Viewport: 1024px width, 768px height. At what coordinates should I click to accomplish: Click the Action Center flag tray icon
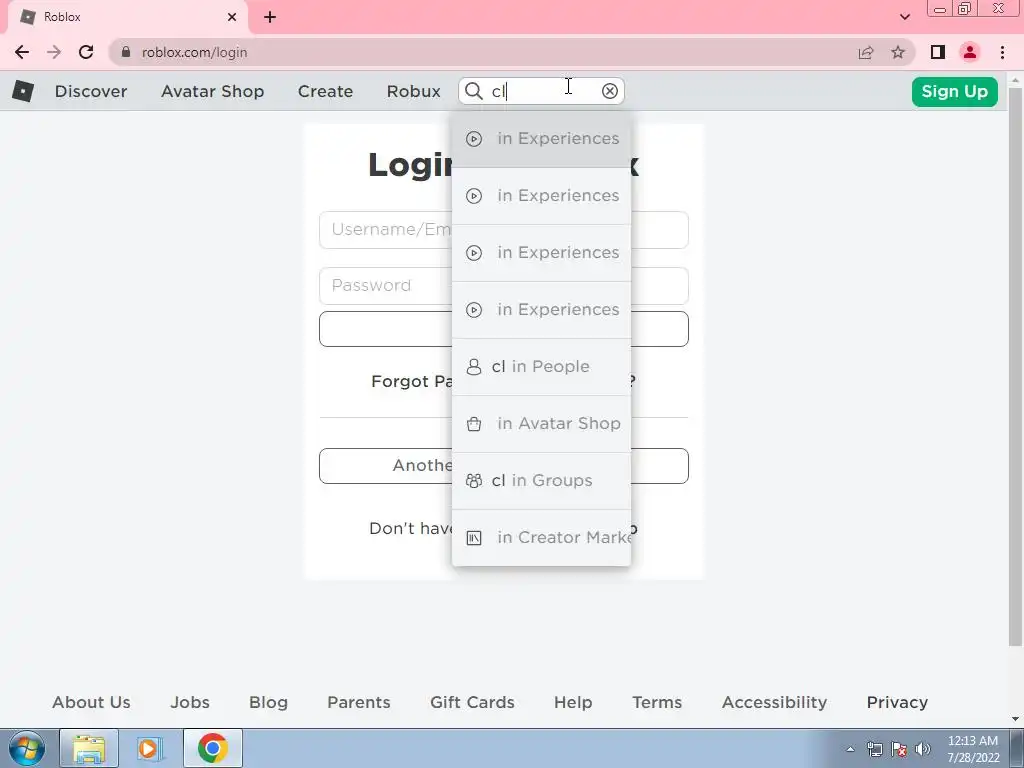click(899, 749)
